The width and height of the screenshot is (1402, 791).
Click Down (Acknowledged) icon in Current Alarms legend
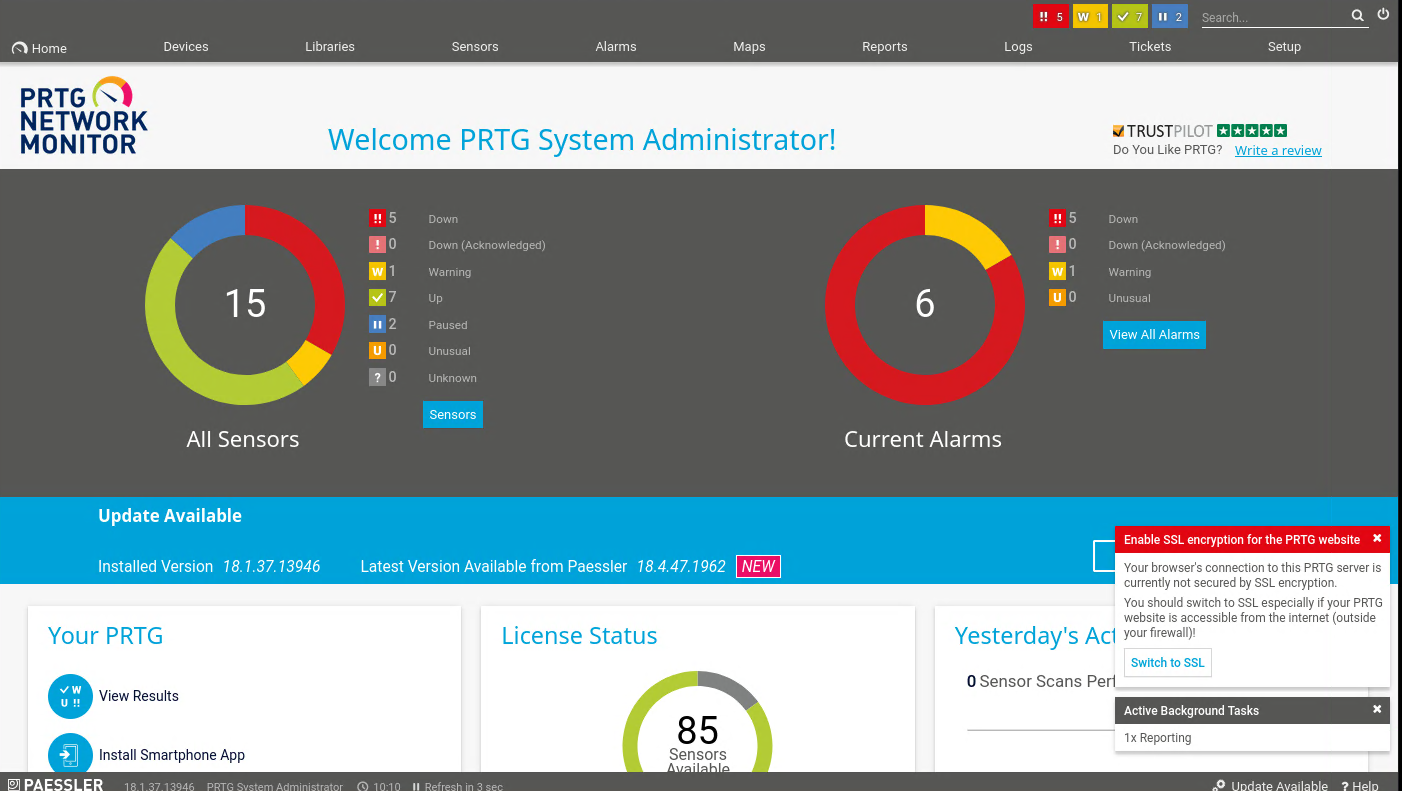pyautogui.click(x=1057, y=244)
